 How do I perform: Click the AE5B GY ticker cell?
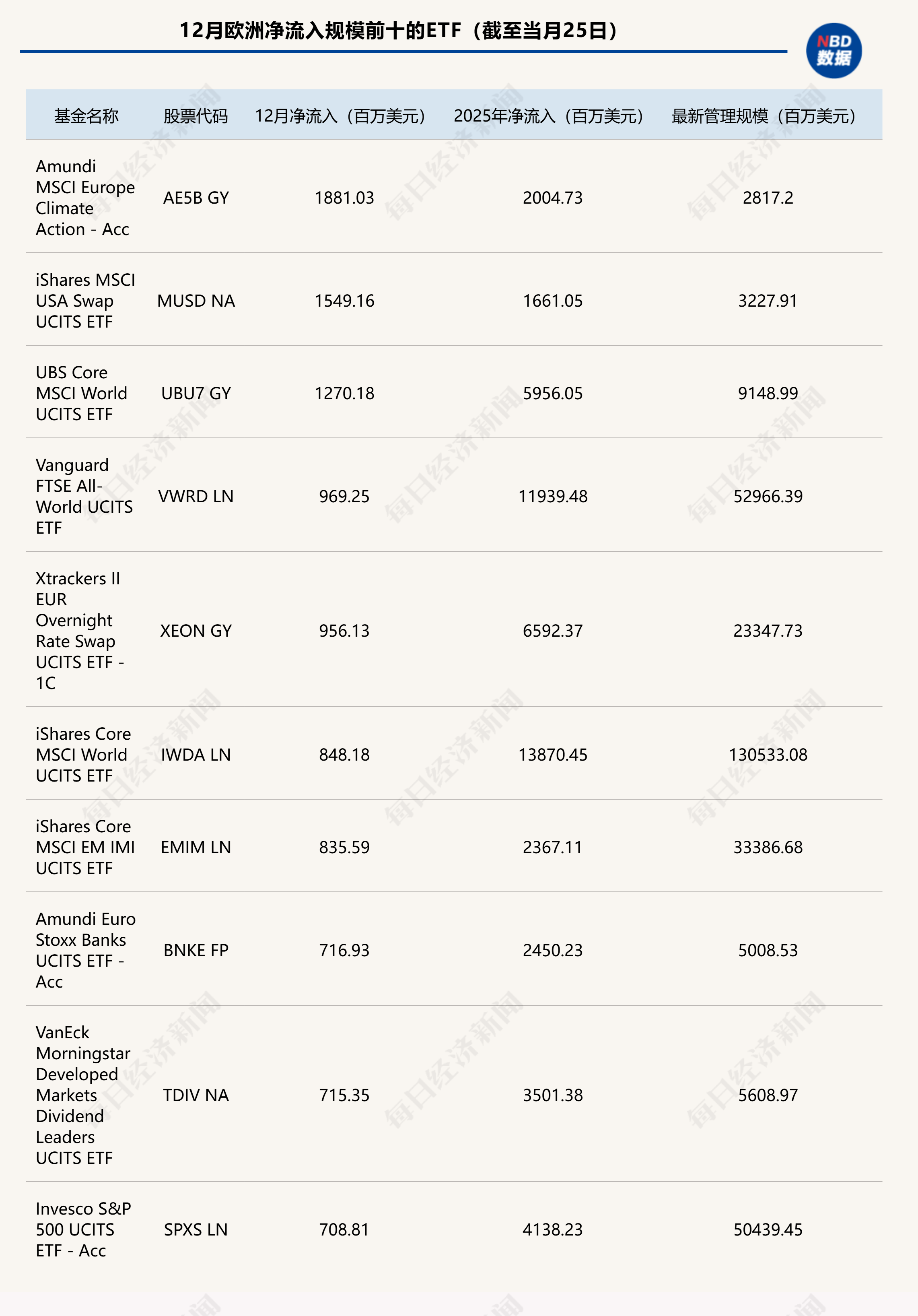pos(196,198)
